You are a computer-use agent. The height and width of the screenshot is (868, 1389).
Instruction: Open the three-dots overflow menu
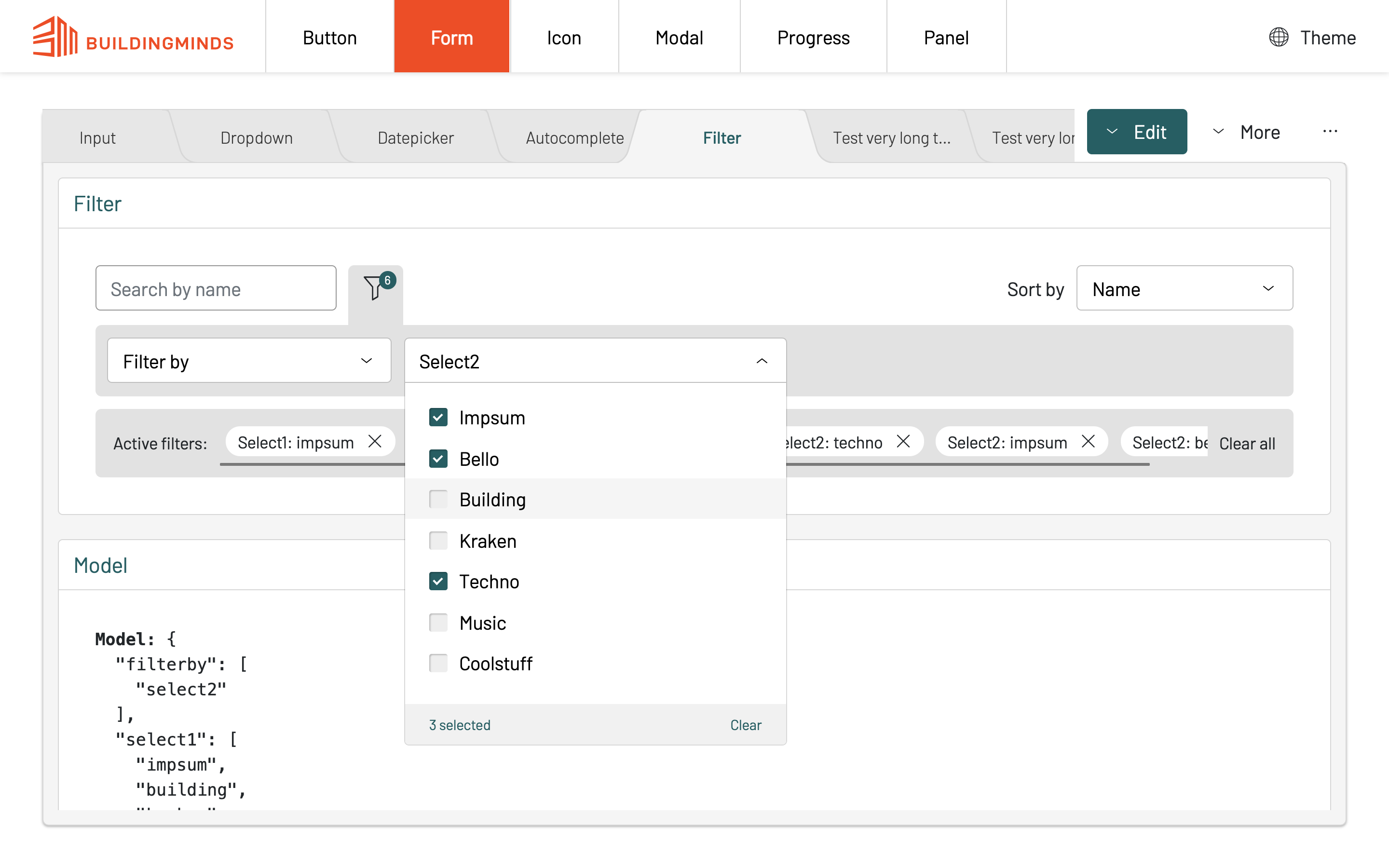pyautogui.click(x=1330, y=132)
